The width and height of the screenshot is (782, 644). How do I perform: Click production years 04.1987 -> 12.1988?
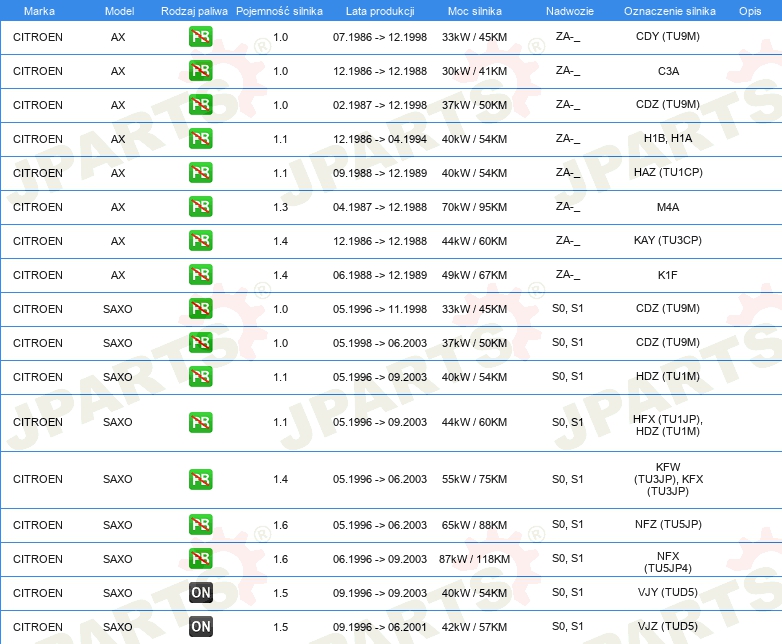coord(380,207)
